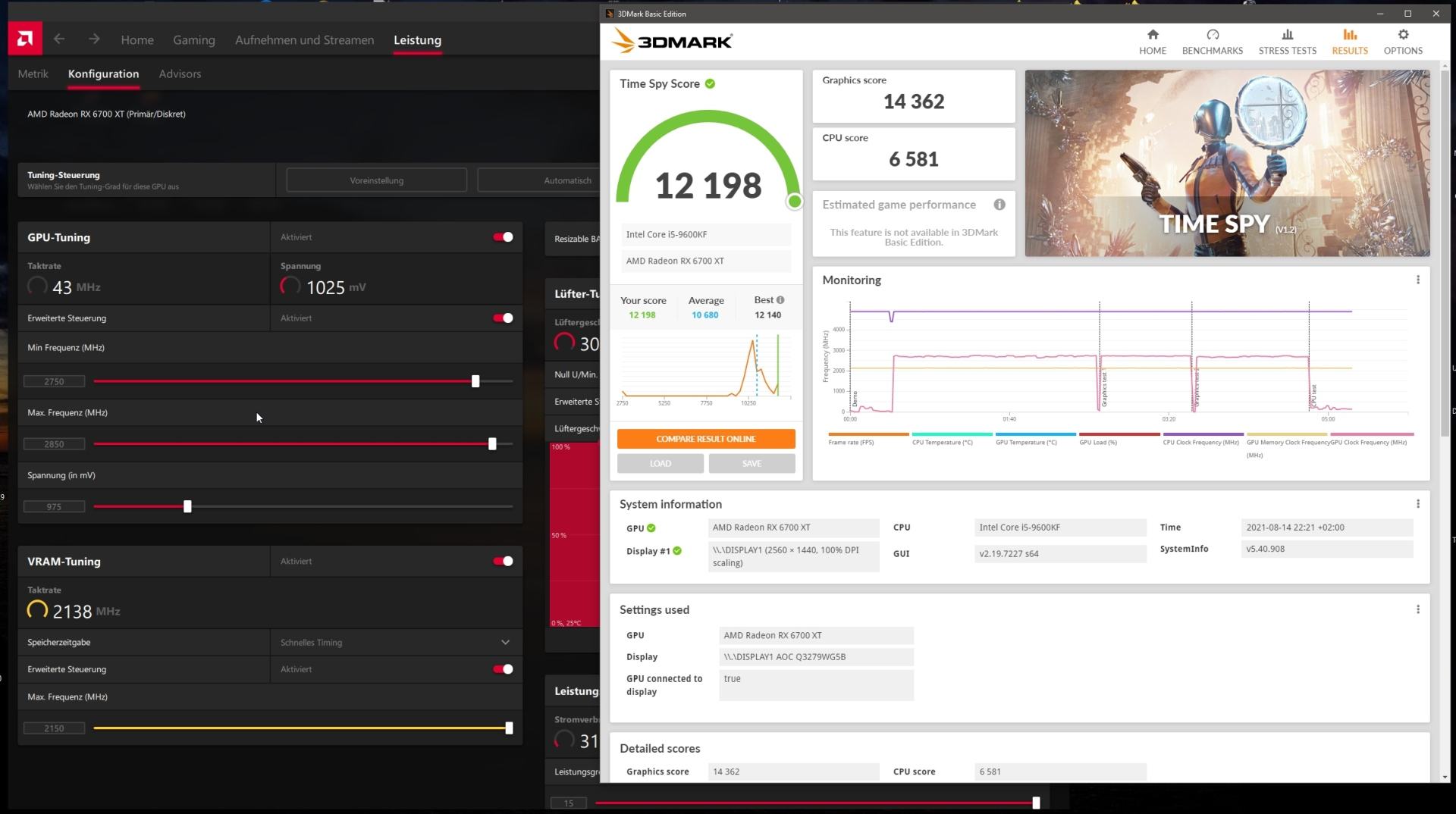The height and width of the screenshot is (814, 1456).
Task: Click the info icon beside Estimated game performance
Action: 999,205
